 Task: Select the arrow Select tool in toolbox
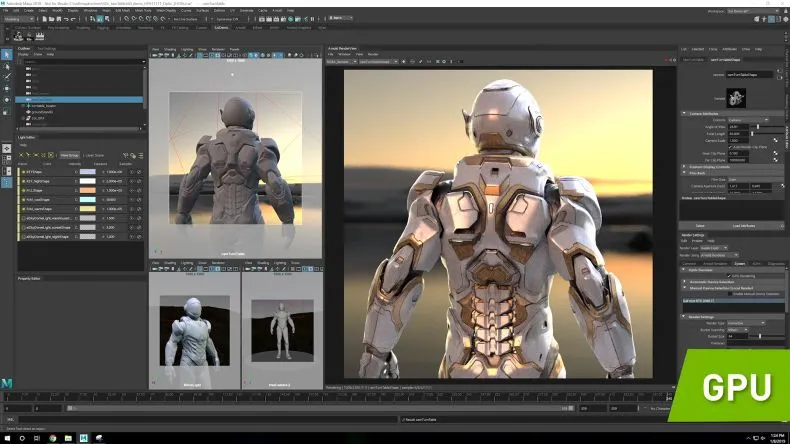point(7,54)
